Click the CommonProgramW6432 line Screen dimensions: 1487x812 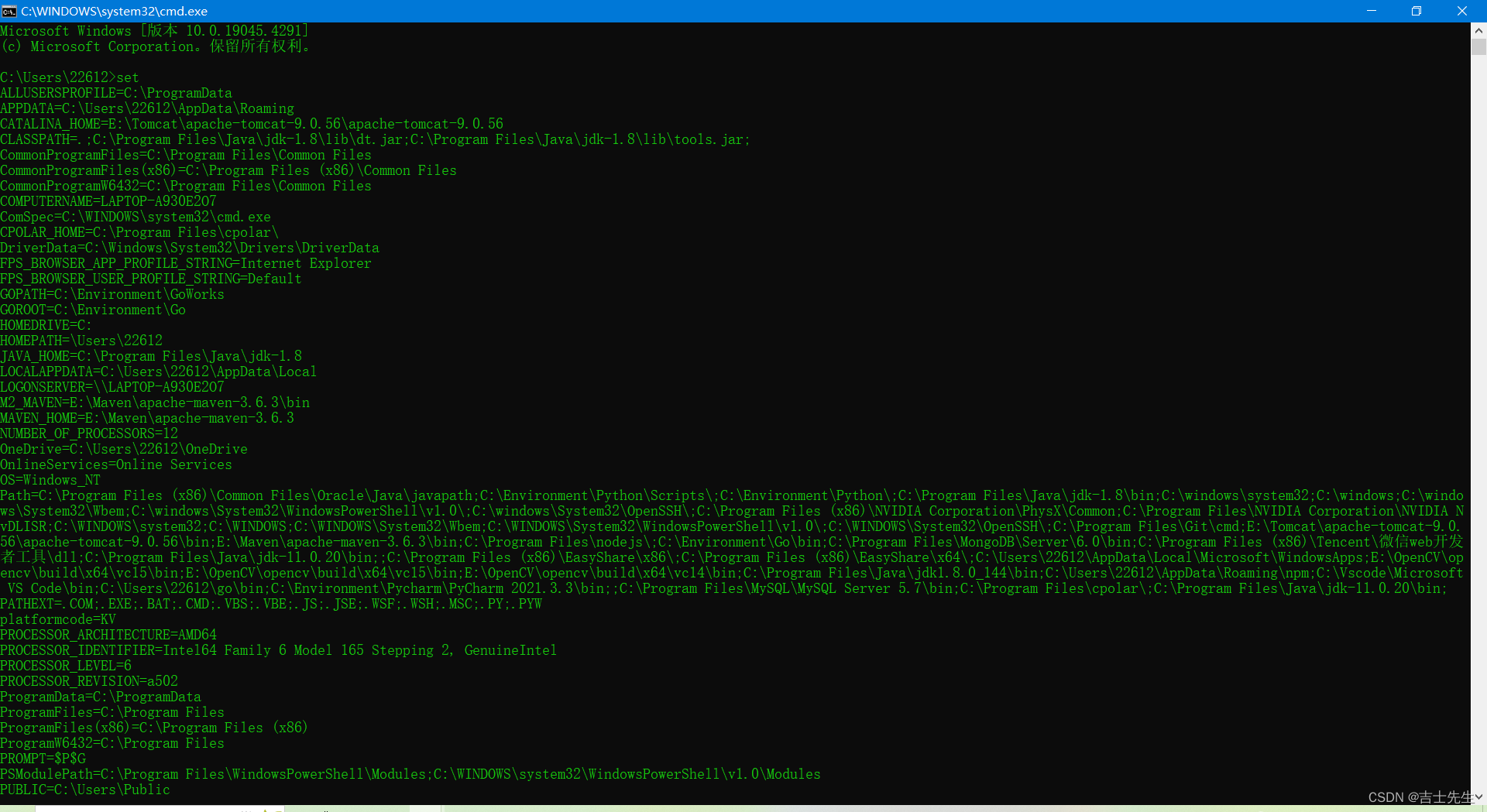[x=186, y=186]
